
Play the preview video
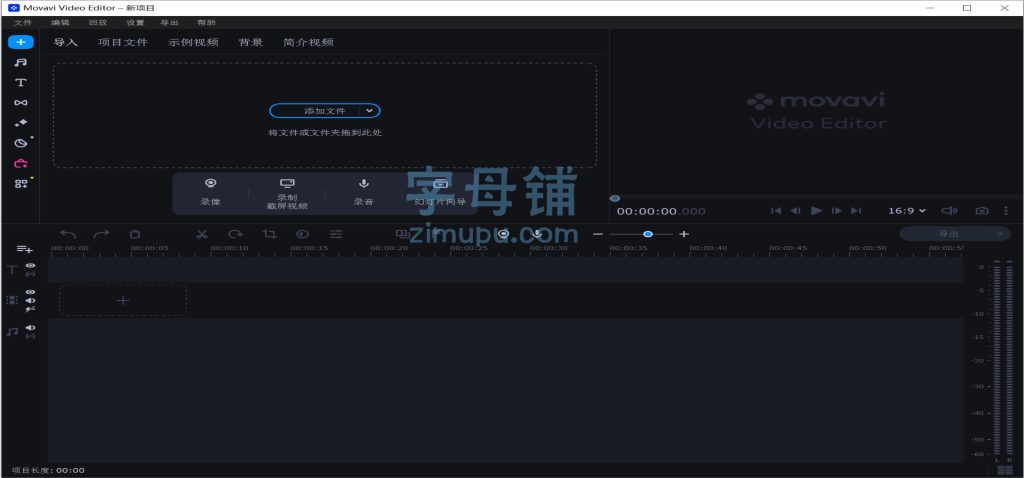pyautogui.click(x=816, y=210)
